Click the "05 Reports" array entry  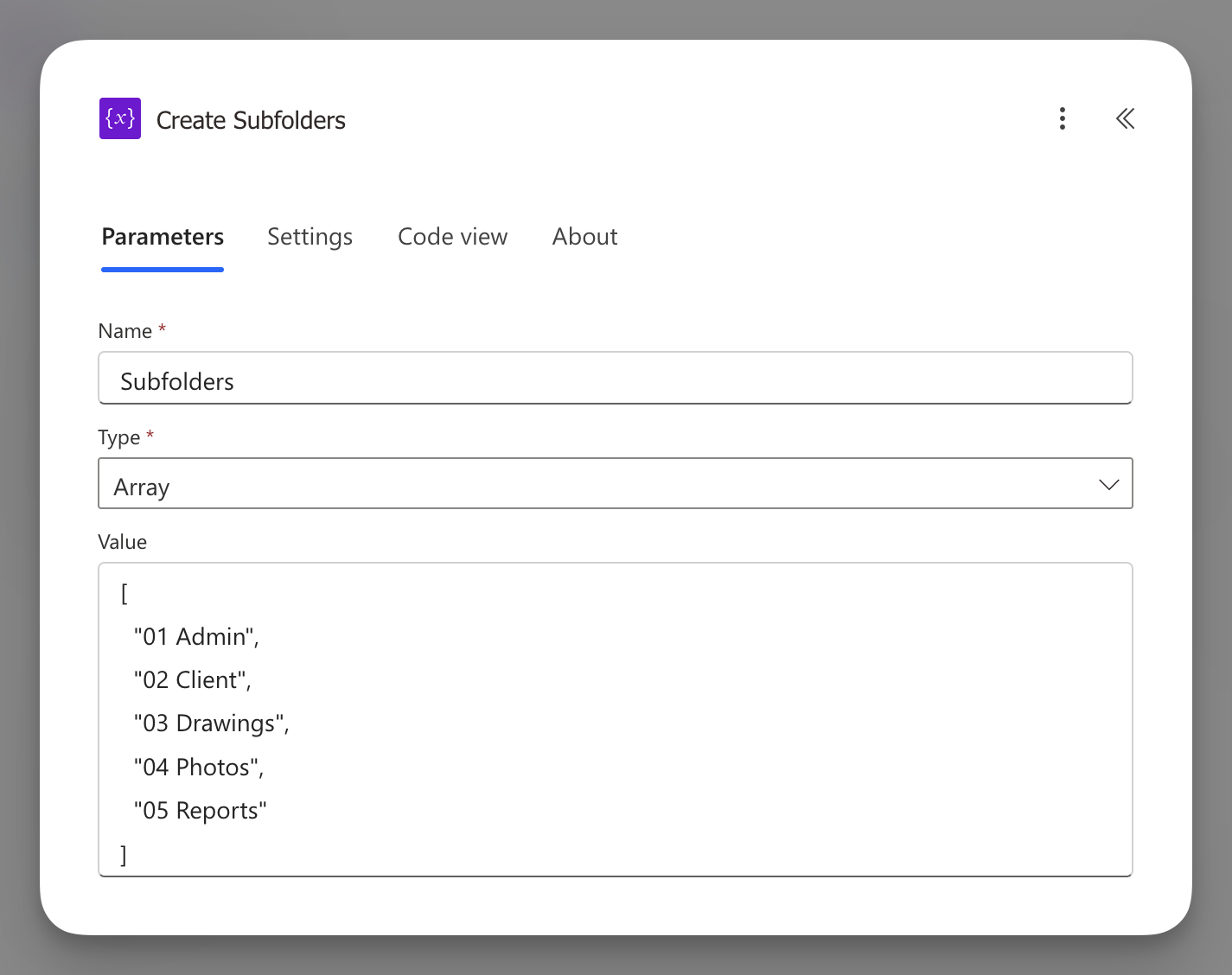pos(200,811)
